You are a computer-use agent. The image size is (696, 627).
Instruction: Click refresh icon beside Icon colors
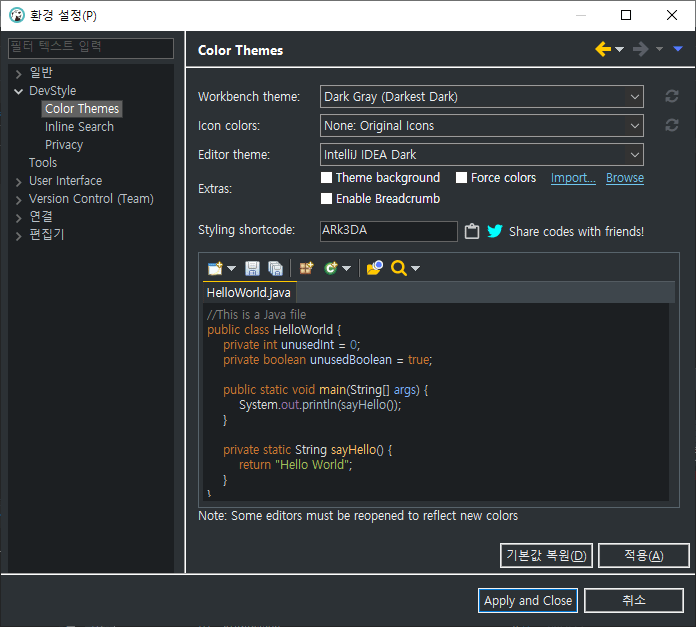coord(672,126)
